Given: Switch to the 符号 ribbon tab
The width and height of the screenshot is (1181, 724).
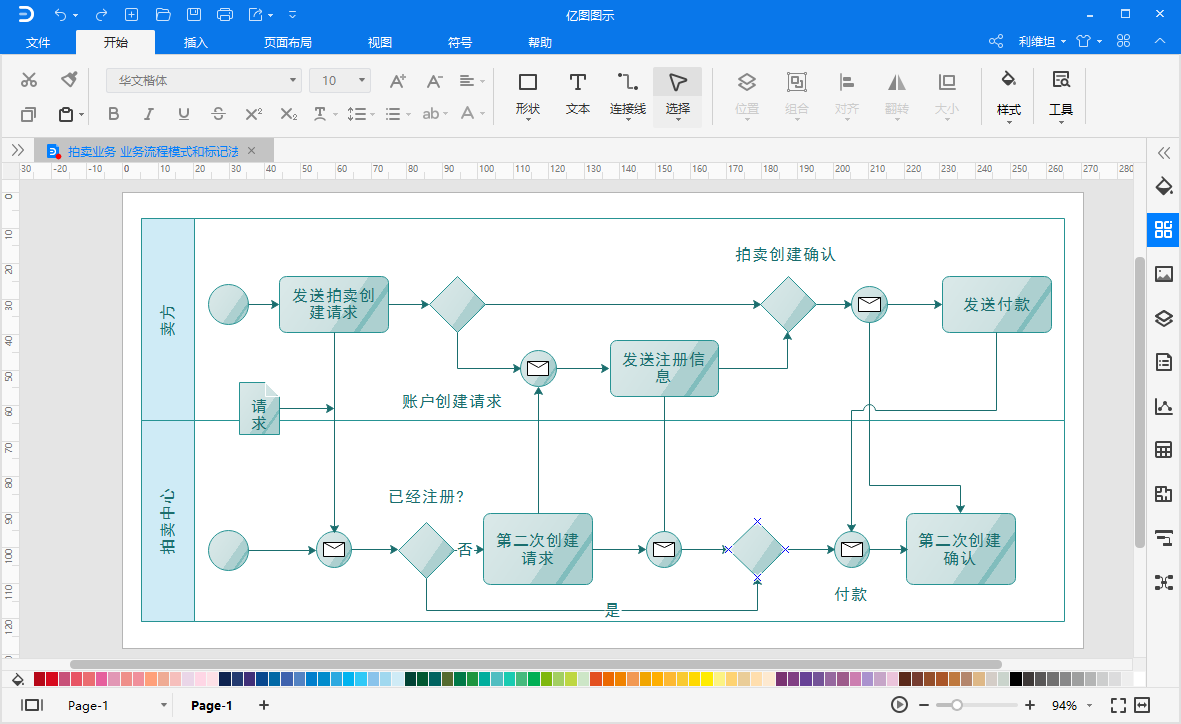Looking at the screenshot, I should point(459,42).
